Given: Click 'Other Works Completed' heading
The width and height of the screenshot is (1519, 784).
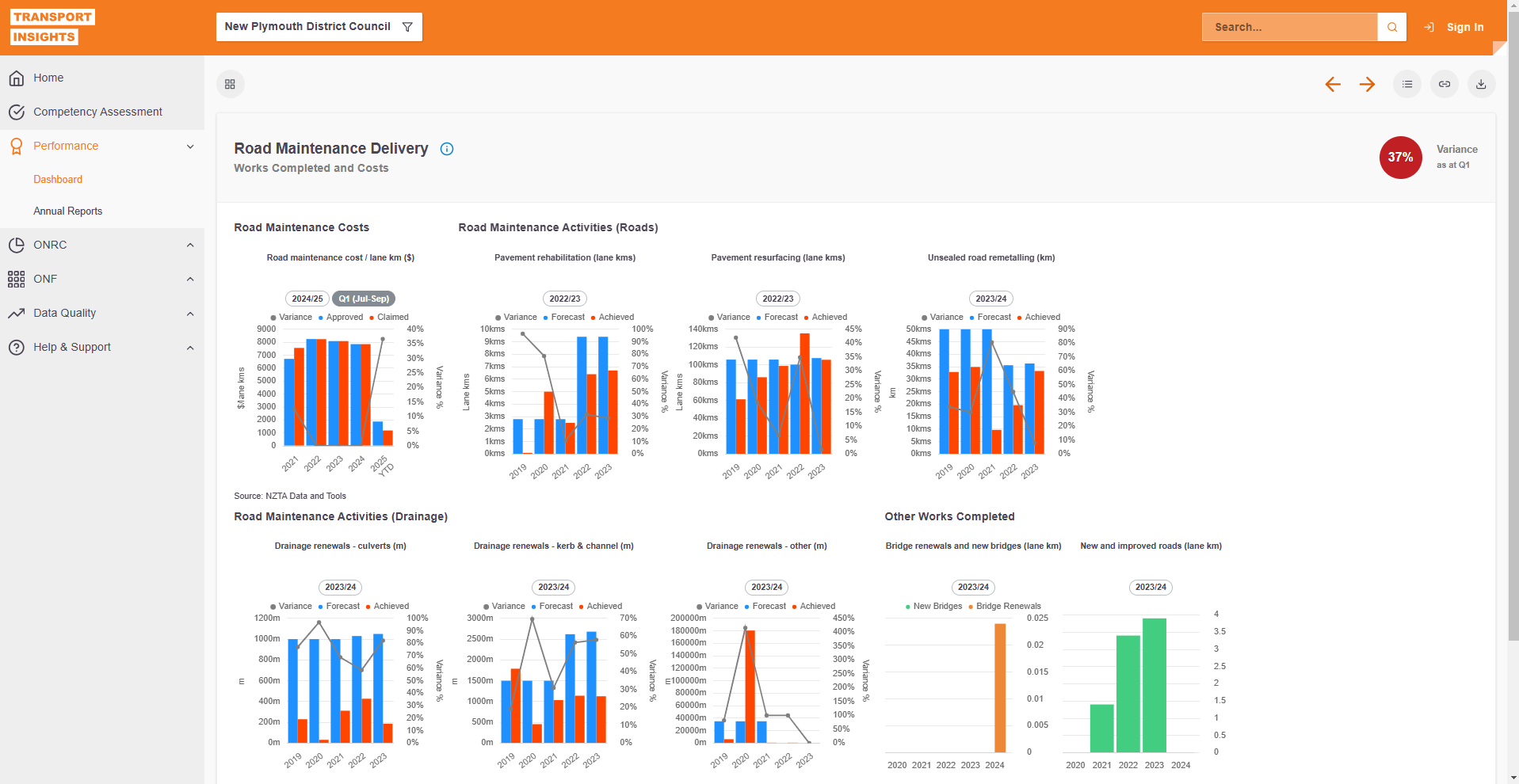Looking at the screenshot, I should tap(949, 517).
